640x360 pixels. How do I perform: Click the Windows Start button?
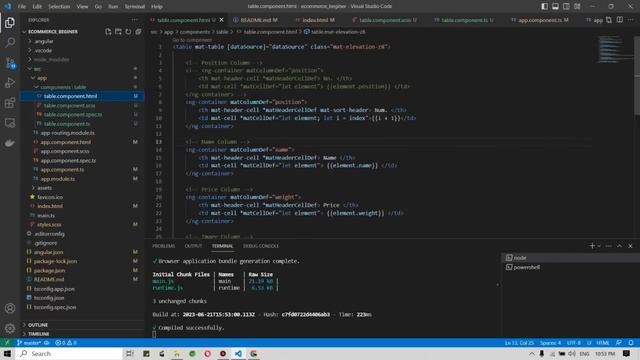pos(7,353)
